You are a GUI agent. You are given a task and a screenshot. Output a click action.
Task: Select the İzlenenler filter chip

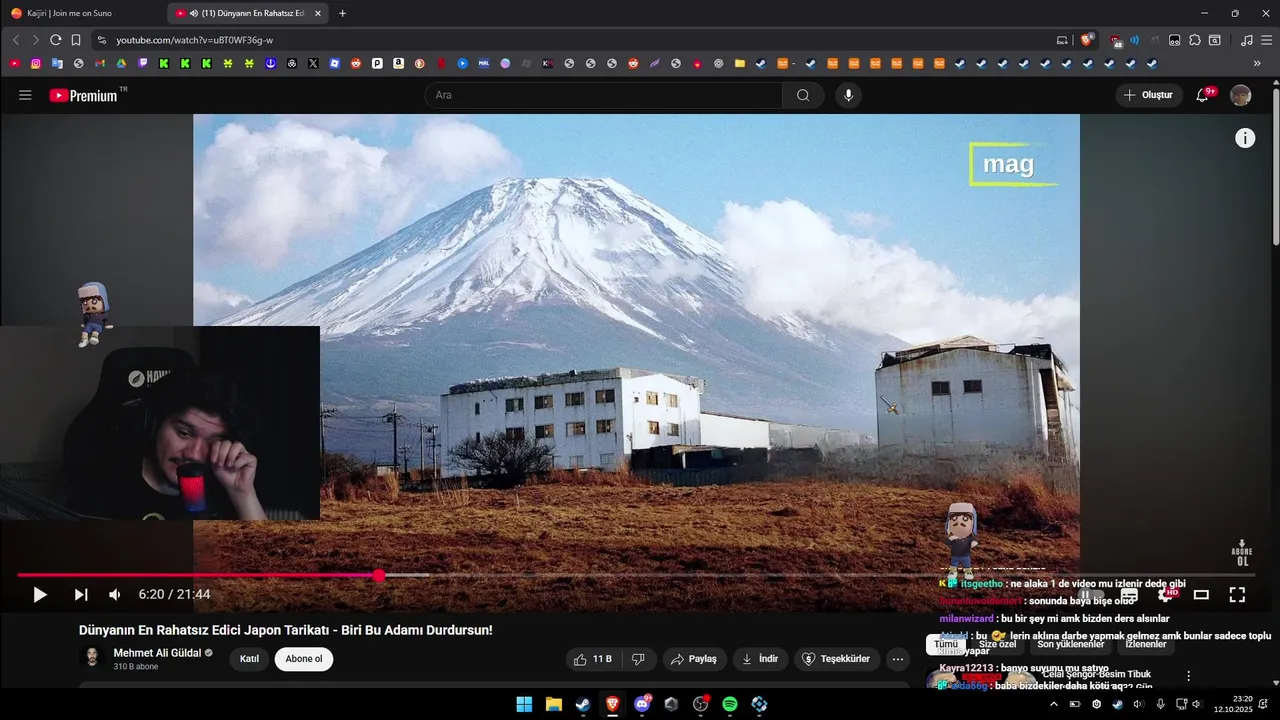[1146, 644]
